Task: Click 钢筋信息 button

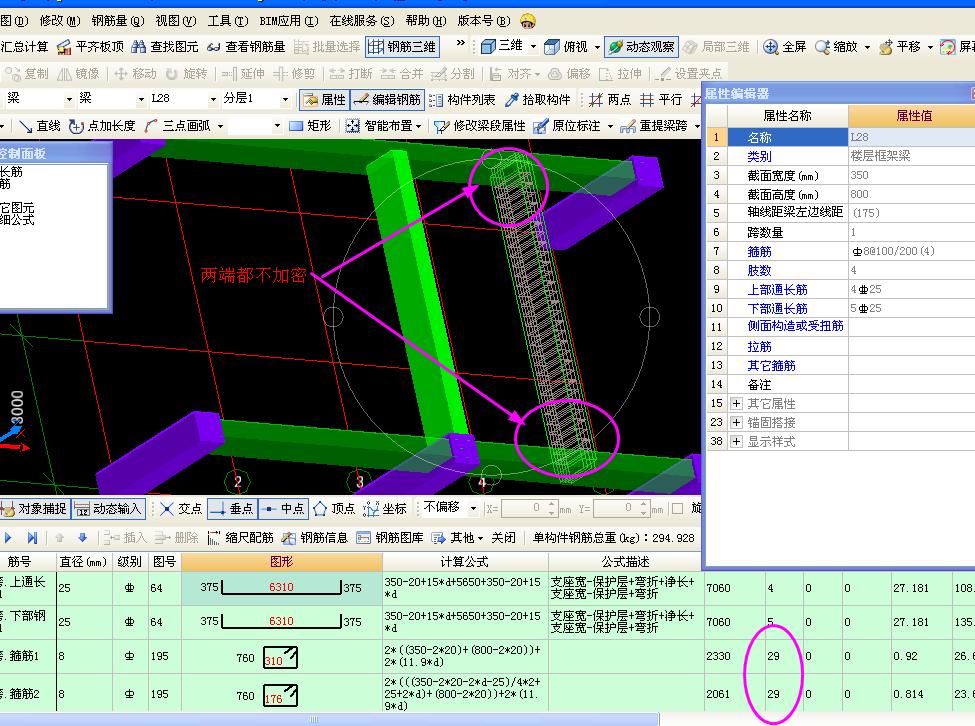Action: coord(315,538)
